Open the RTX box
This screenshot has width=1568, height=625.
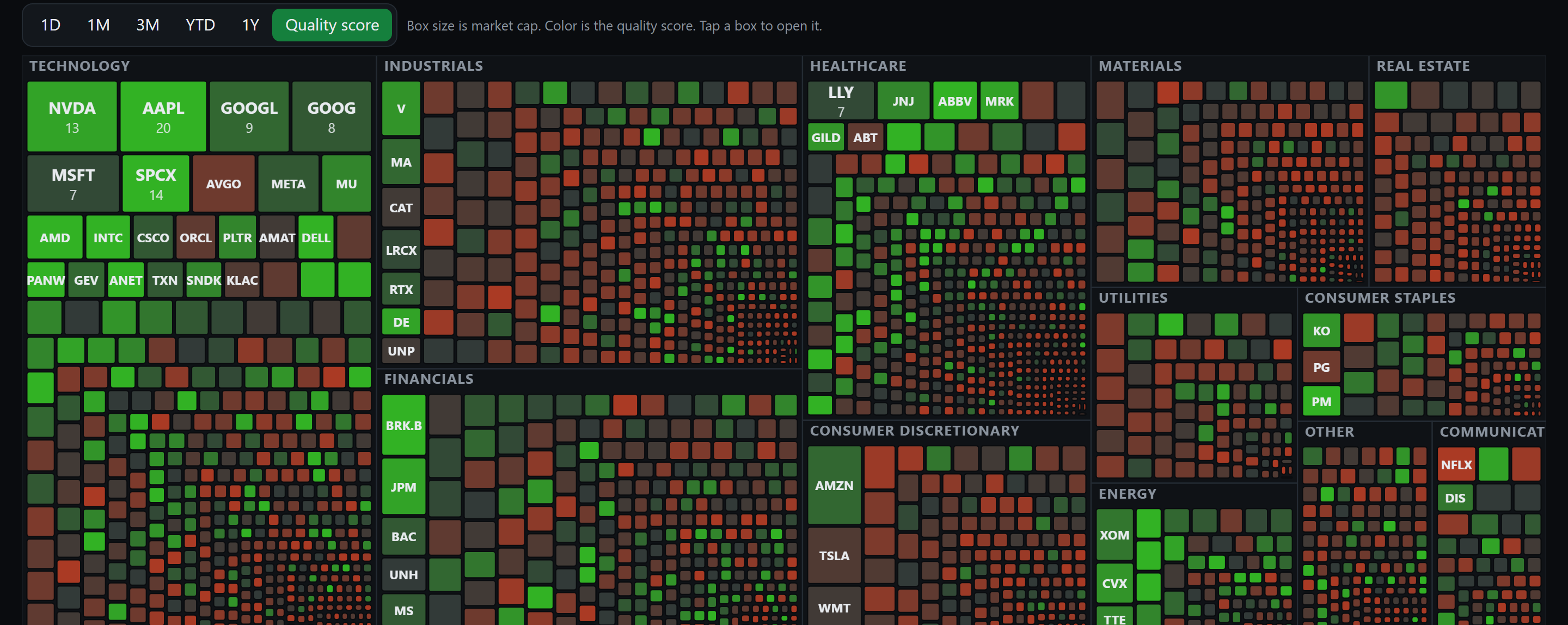[x=401, y=289]
